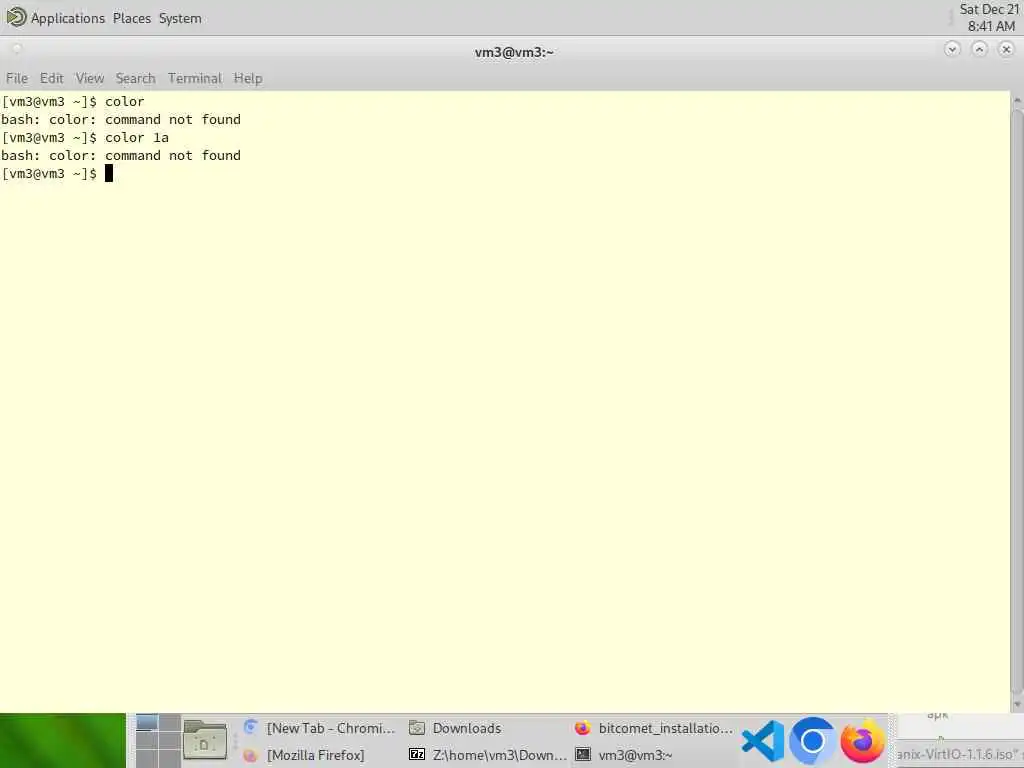Image resolution: width=1024 pixels, height=768 pixels.
Task: Click the 'color 1a' command text
Action: (137, 138)
